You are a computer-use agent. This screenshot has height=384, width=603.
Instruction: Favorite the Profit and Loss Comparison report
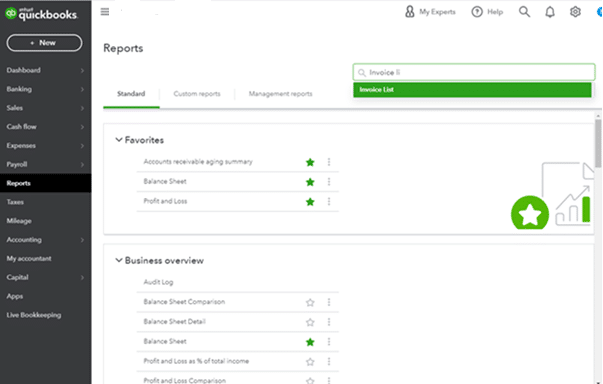310,381
